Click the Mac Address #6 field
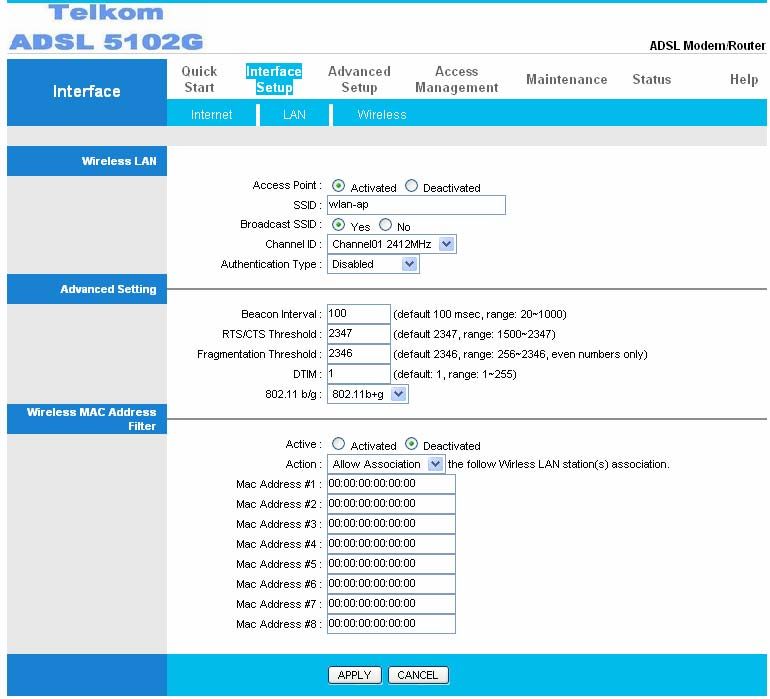The image size is (770, 699). 391,584
